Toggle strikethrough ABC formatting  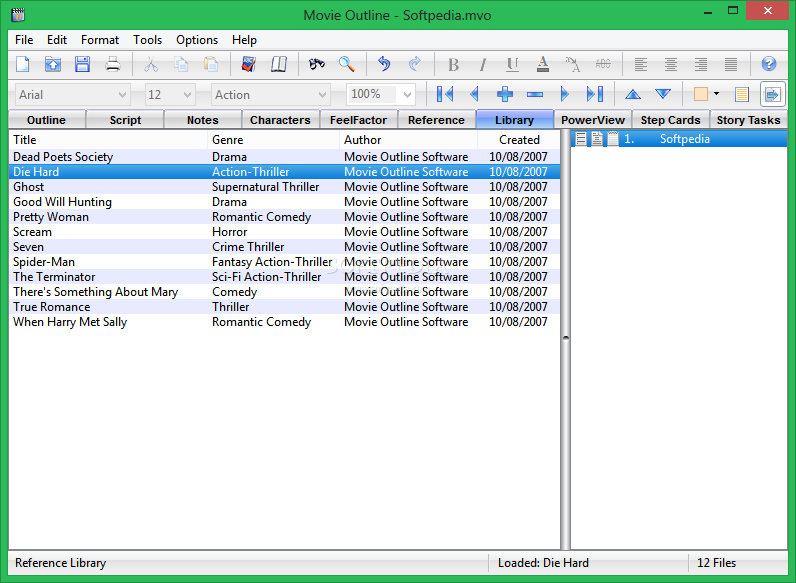tap(603, 64)
